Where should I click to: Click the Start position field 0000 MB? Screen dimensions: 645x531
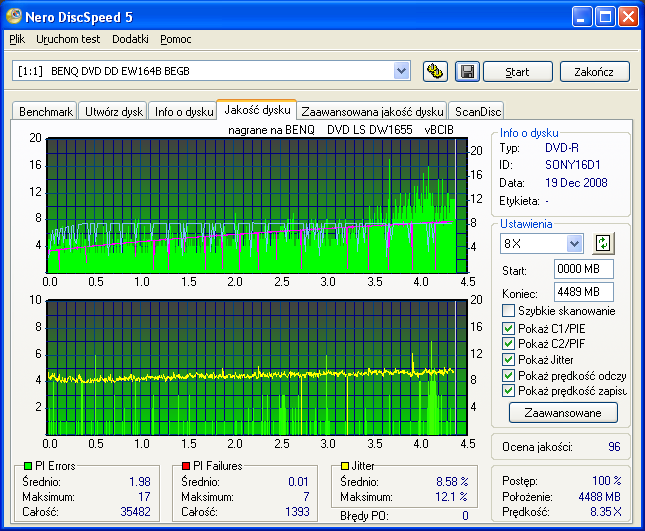coord(584,269)
